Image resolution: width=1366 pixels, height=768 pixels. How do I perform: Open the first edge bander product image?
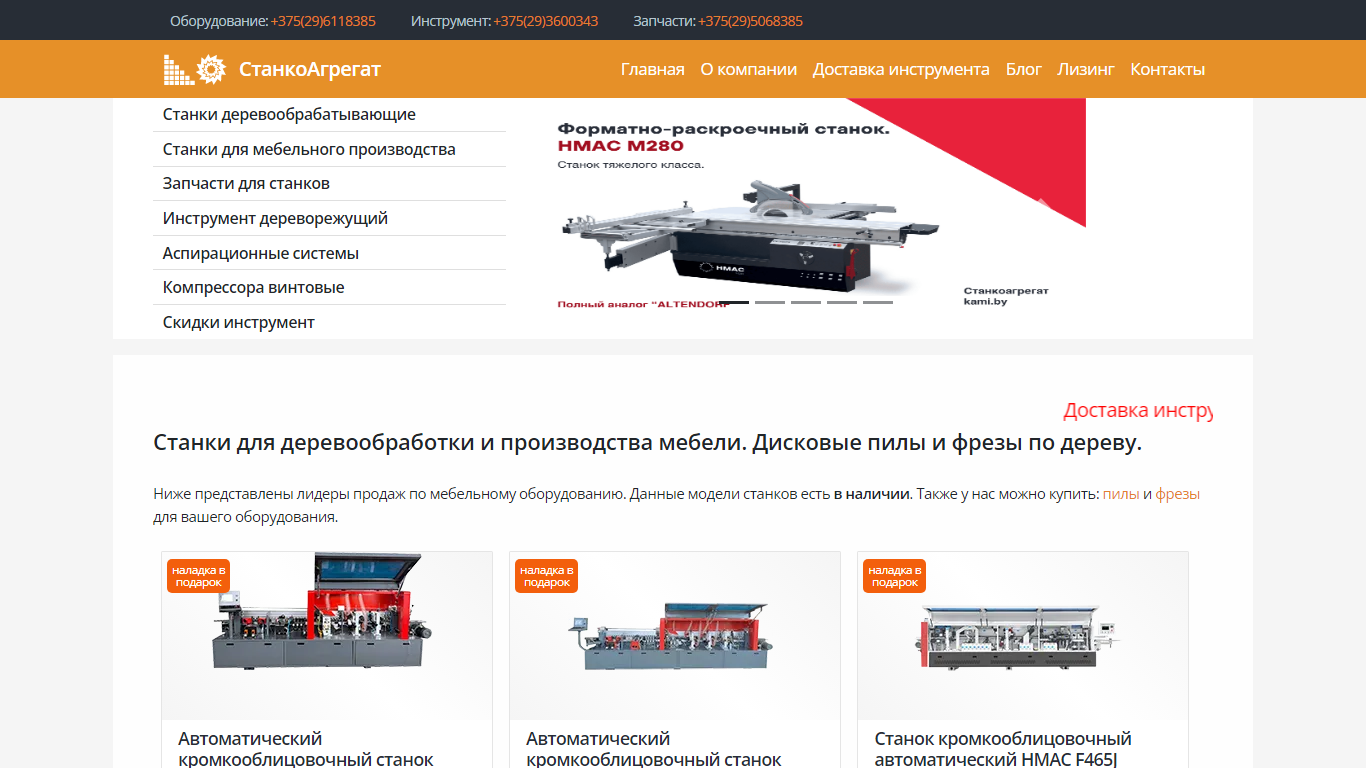pos(327,636)
